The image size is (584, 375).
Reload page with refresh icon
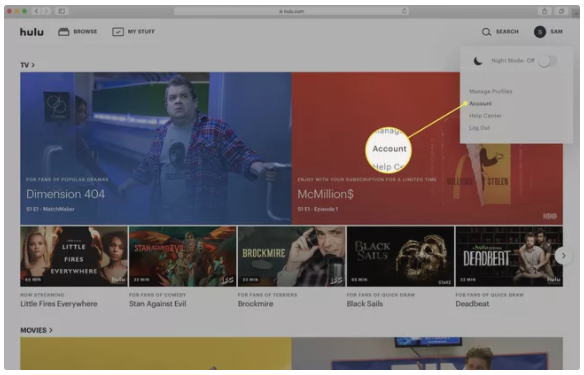(404, 11)
